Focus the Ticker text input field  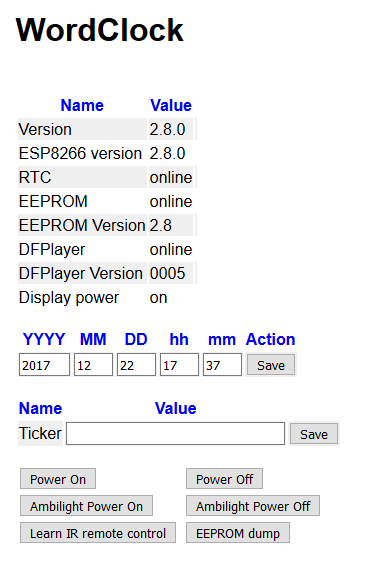tap(176, 434)
